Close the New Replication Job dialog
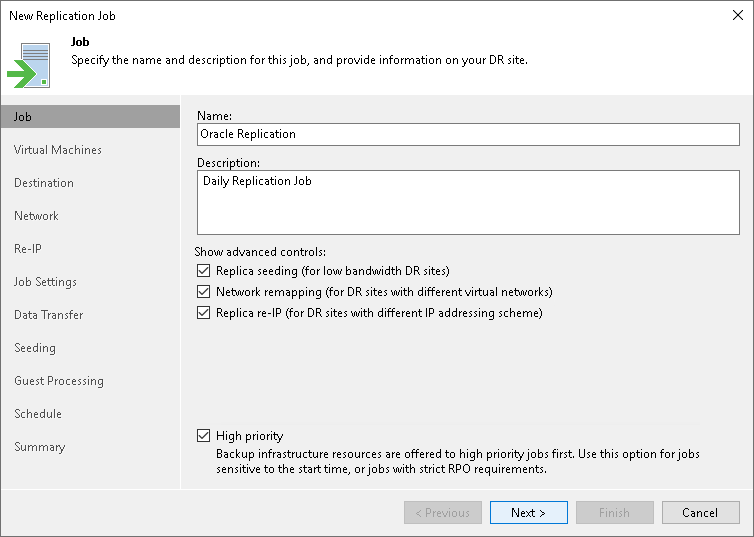Image resolution: width=754 pixels, height=537 pixels. 735,16
